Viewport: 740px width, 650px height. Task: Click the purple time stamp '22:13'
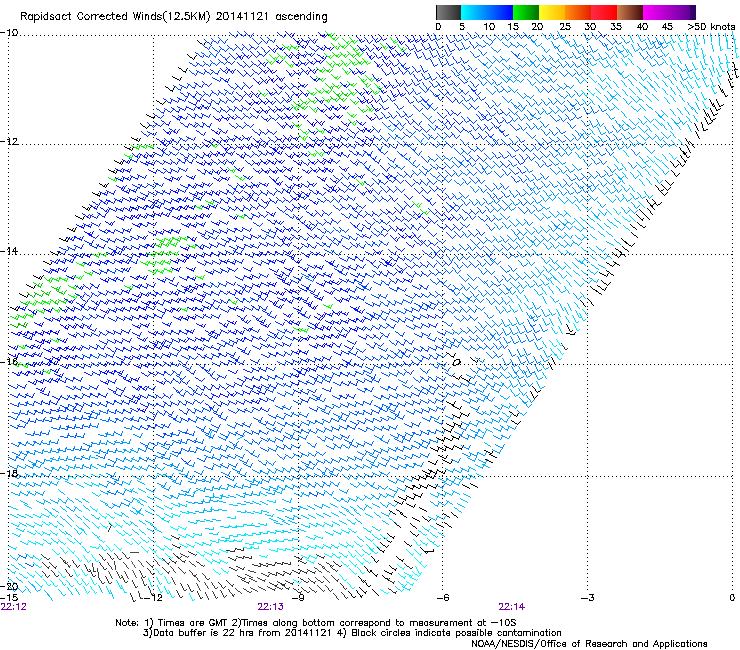click(x=270, y=607)
